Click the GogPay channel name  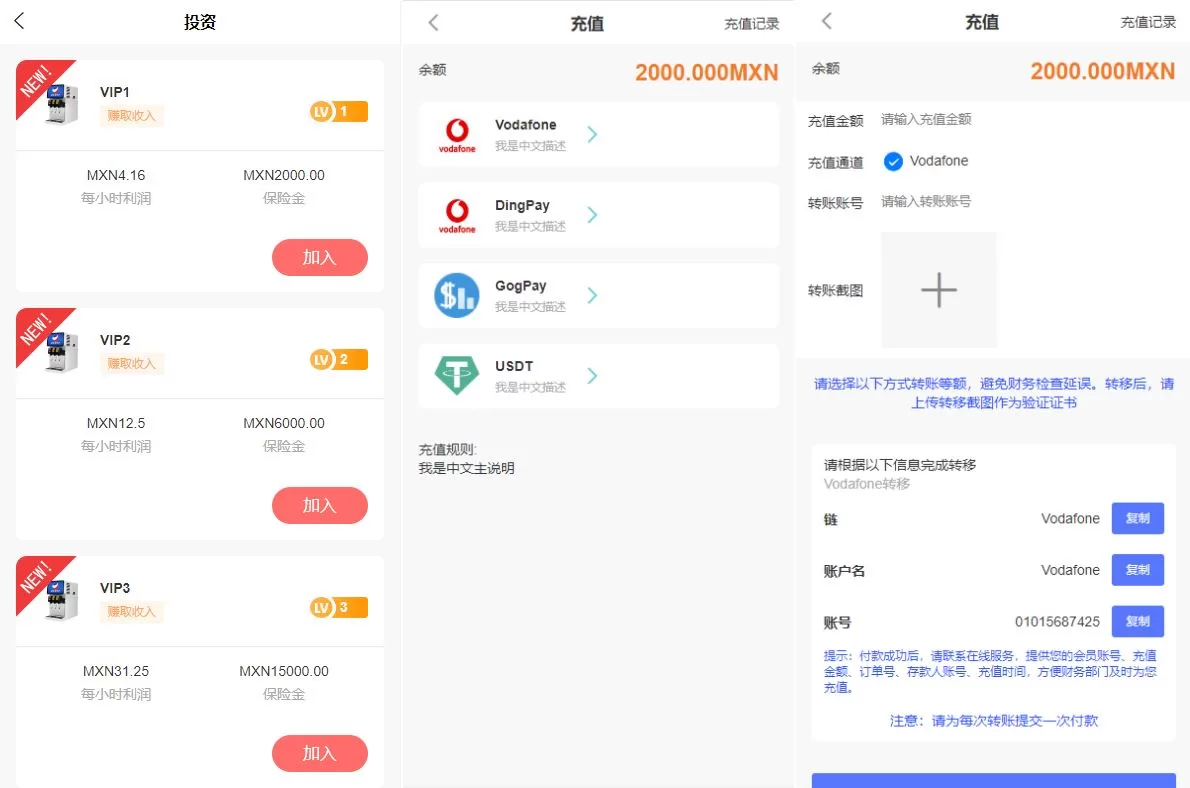pos(521,286)
